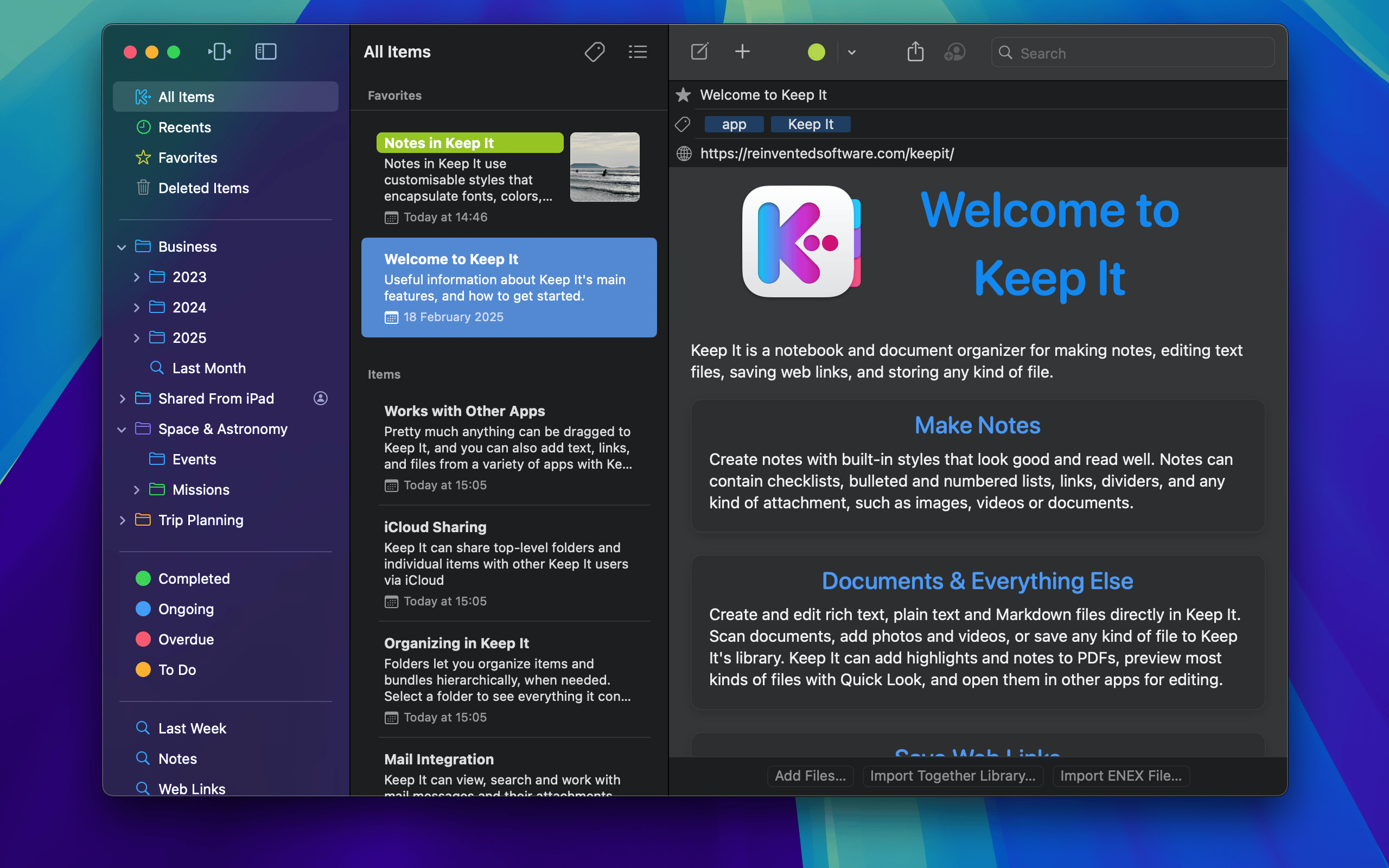
Task: Click the Add Files... button
Action: coord(810,776)
